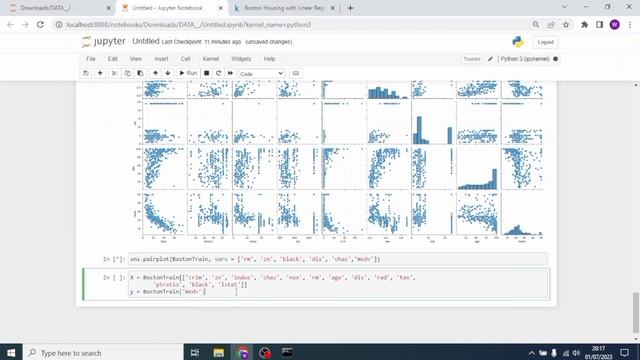
Task: Open tab search chevron dropdown
Action: (x=564, y=7)
